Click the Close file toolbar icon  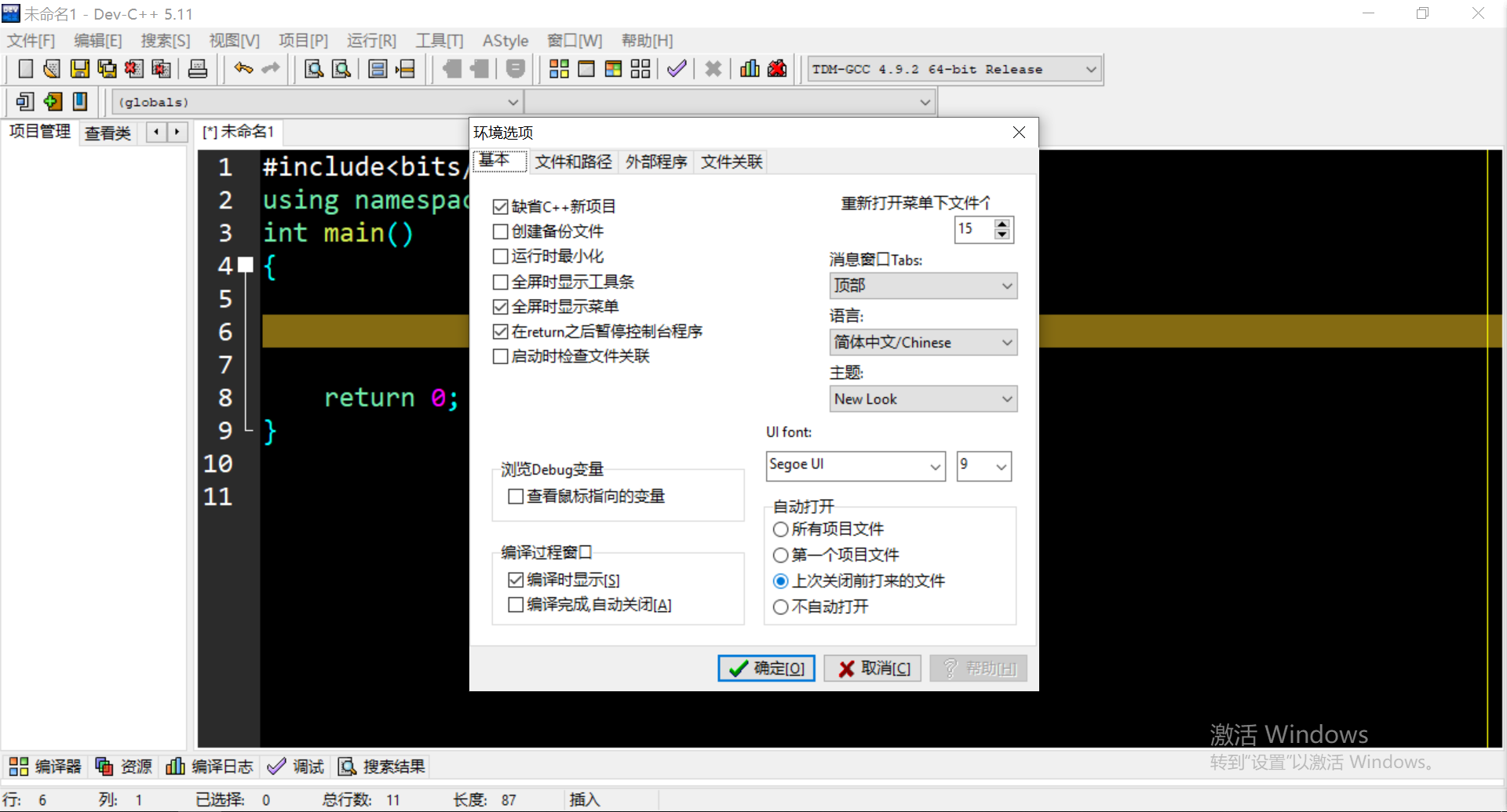(x=134, y=69)
